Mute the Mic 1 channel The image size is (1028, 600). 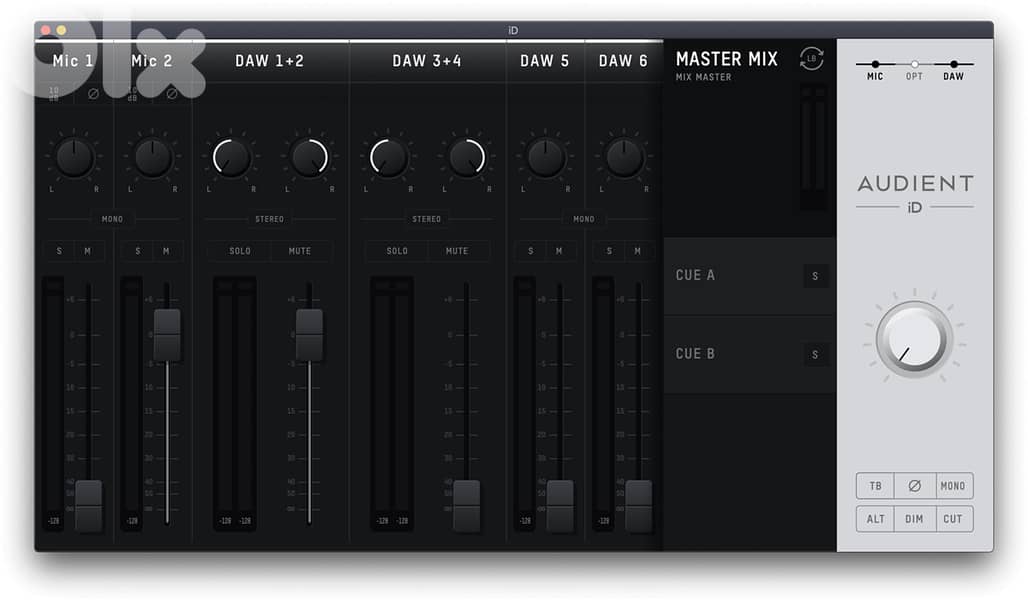coord(88,251)
